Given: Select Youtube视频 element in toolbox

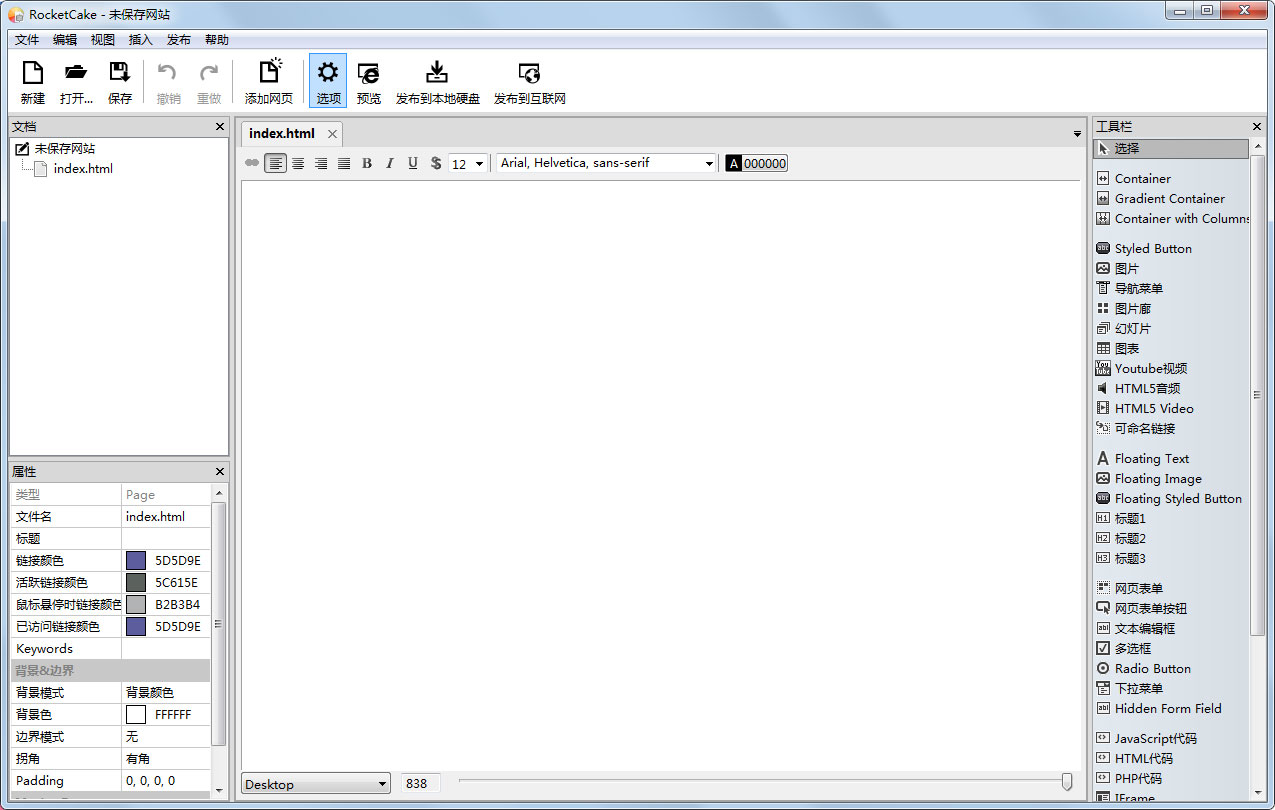Looking at the screenshot, I should point(1150,368).
